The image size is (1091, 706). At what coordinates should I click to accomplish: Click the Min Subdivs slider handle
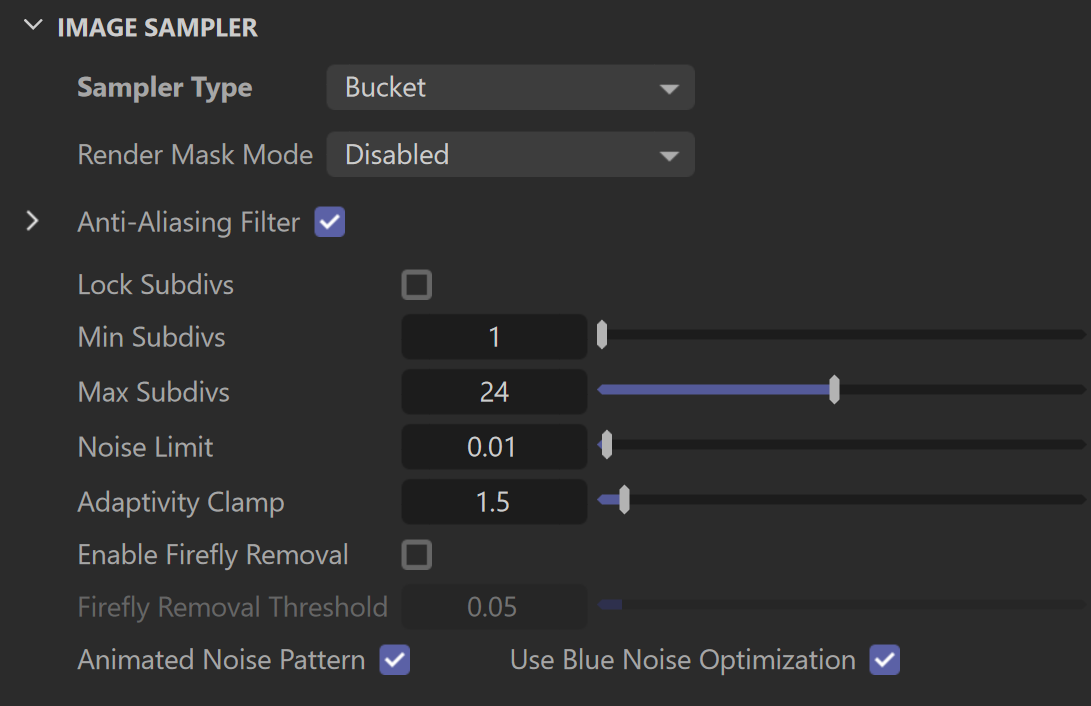(x=602, y=335)
